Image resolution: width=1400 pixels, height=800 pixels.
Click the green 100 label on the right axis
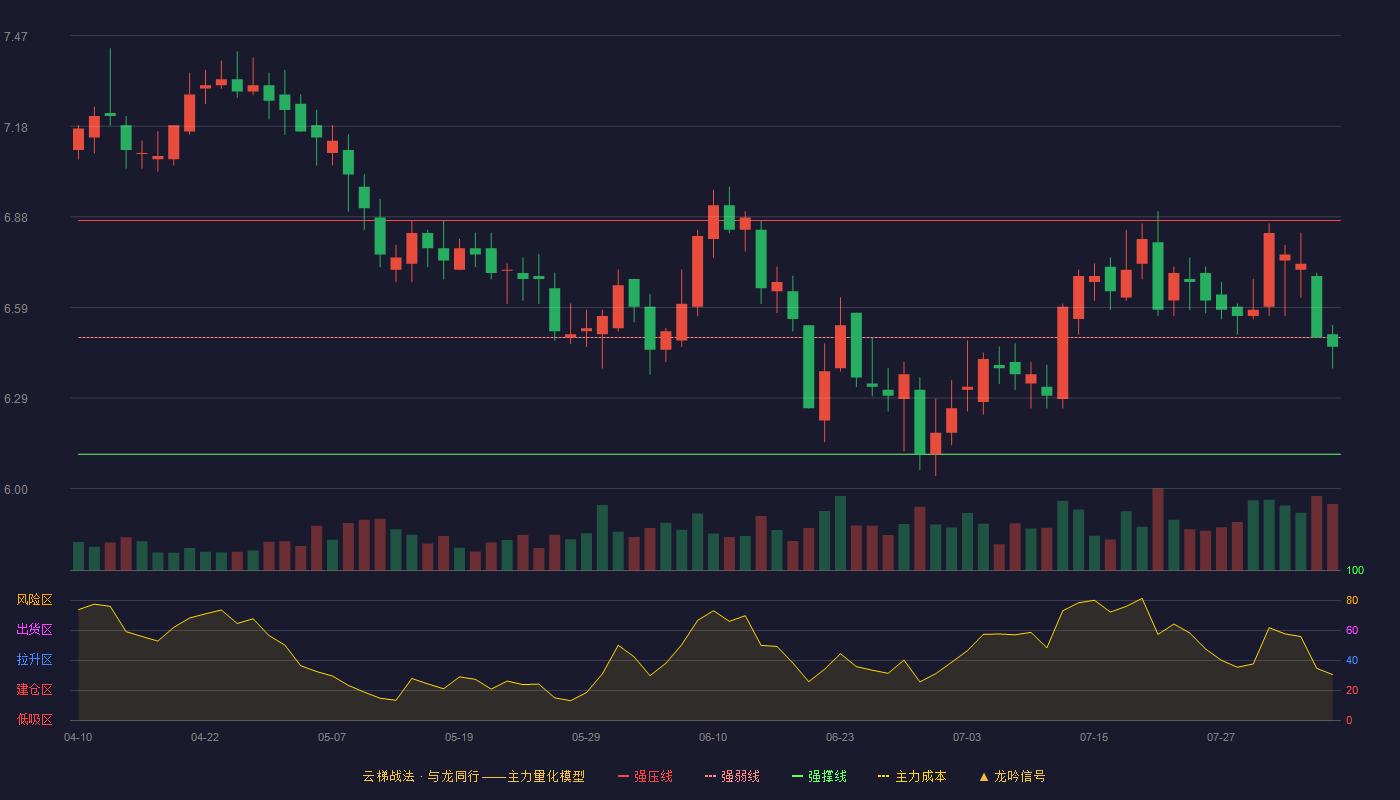click(1355, 571)
